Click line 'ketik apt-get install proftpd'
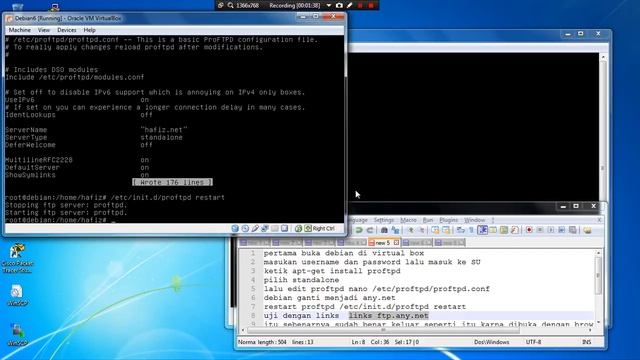Screen dimensions: 640x360 pyautogui.click(x=332, y=271)
